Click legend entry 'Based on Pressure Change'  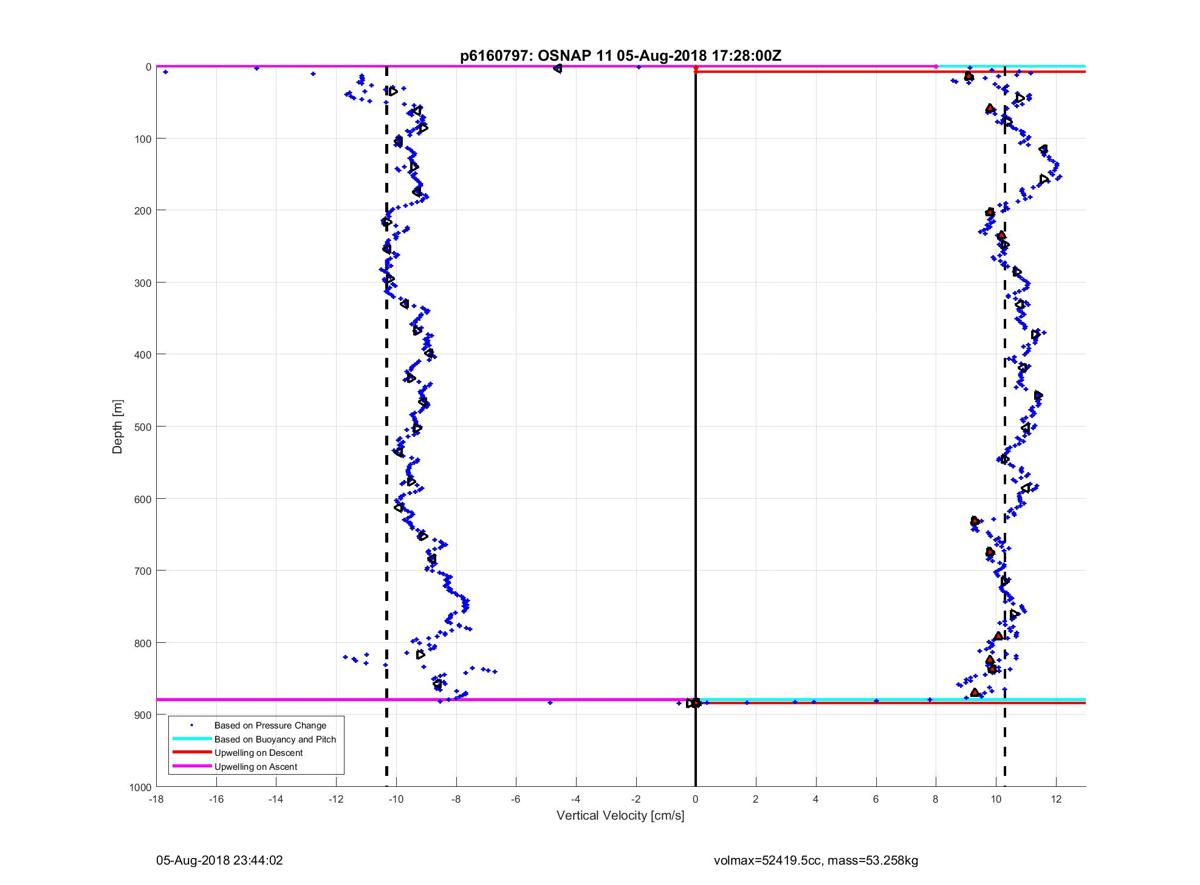(x=270, y=725)
